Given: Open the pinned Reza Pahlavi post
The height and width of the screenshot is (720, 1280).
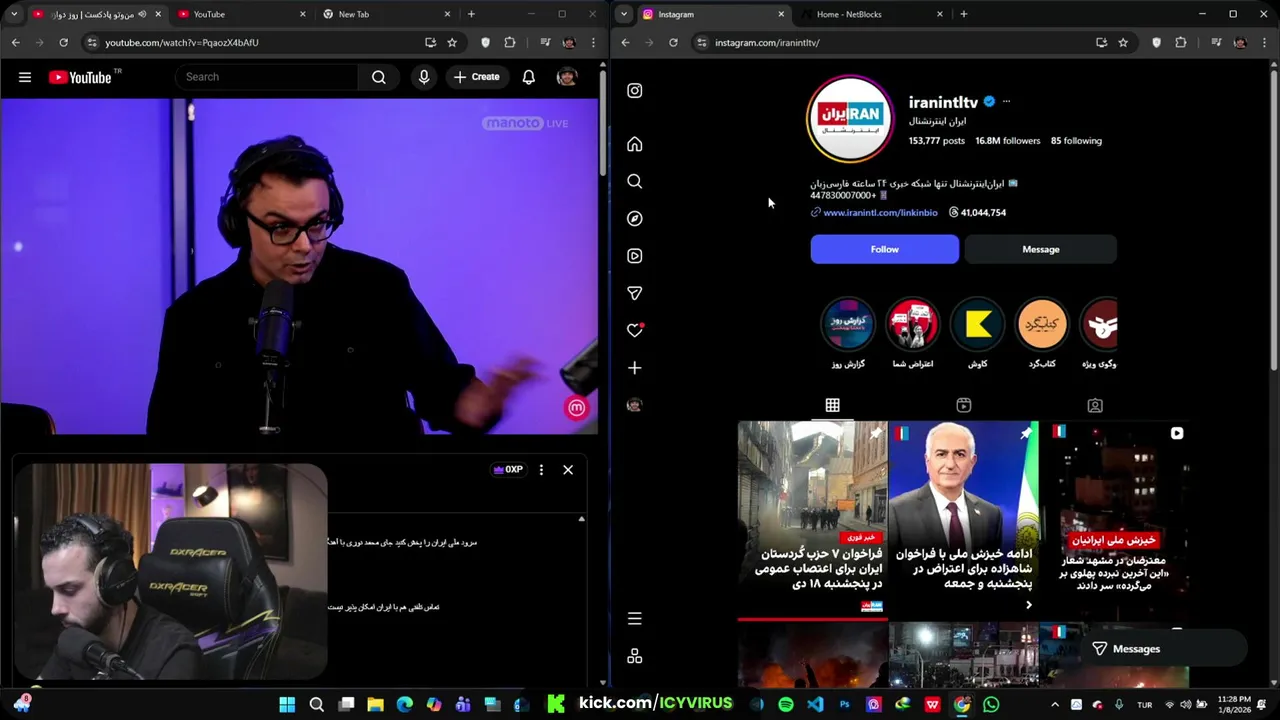Looking at the screenshot, I should pyautogui.click(x=963, y=520).
